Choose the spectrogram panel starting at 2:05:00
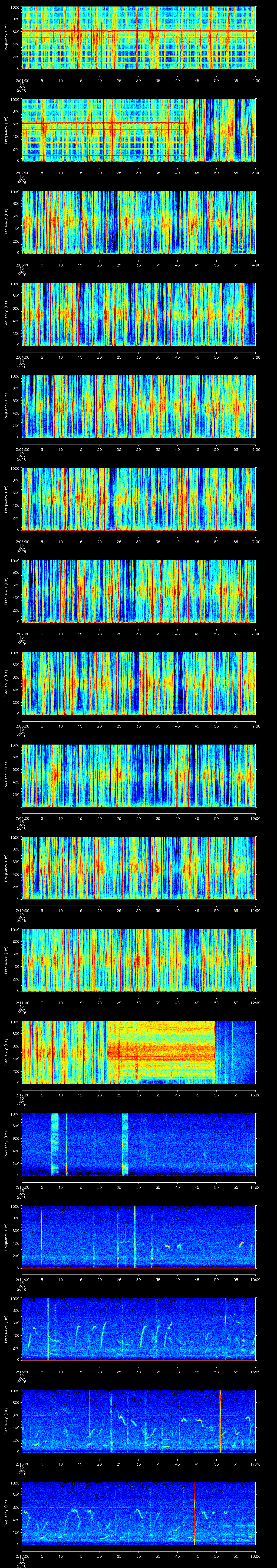Viewport: 277px width, 1568px height. coord(139,407)
